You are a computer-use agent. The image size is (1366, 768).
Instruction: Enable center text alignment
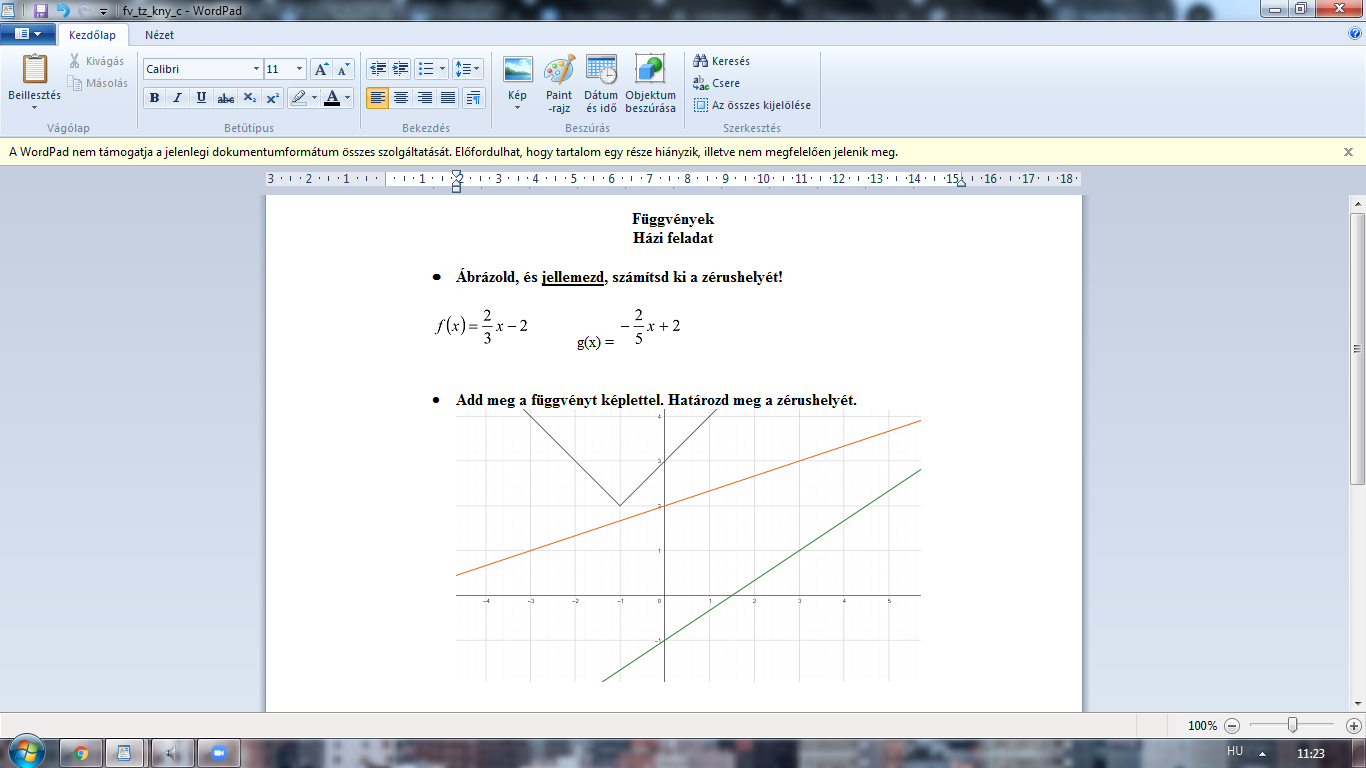click(401, 98)
